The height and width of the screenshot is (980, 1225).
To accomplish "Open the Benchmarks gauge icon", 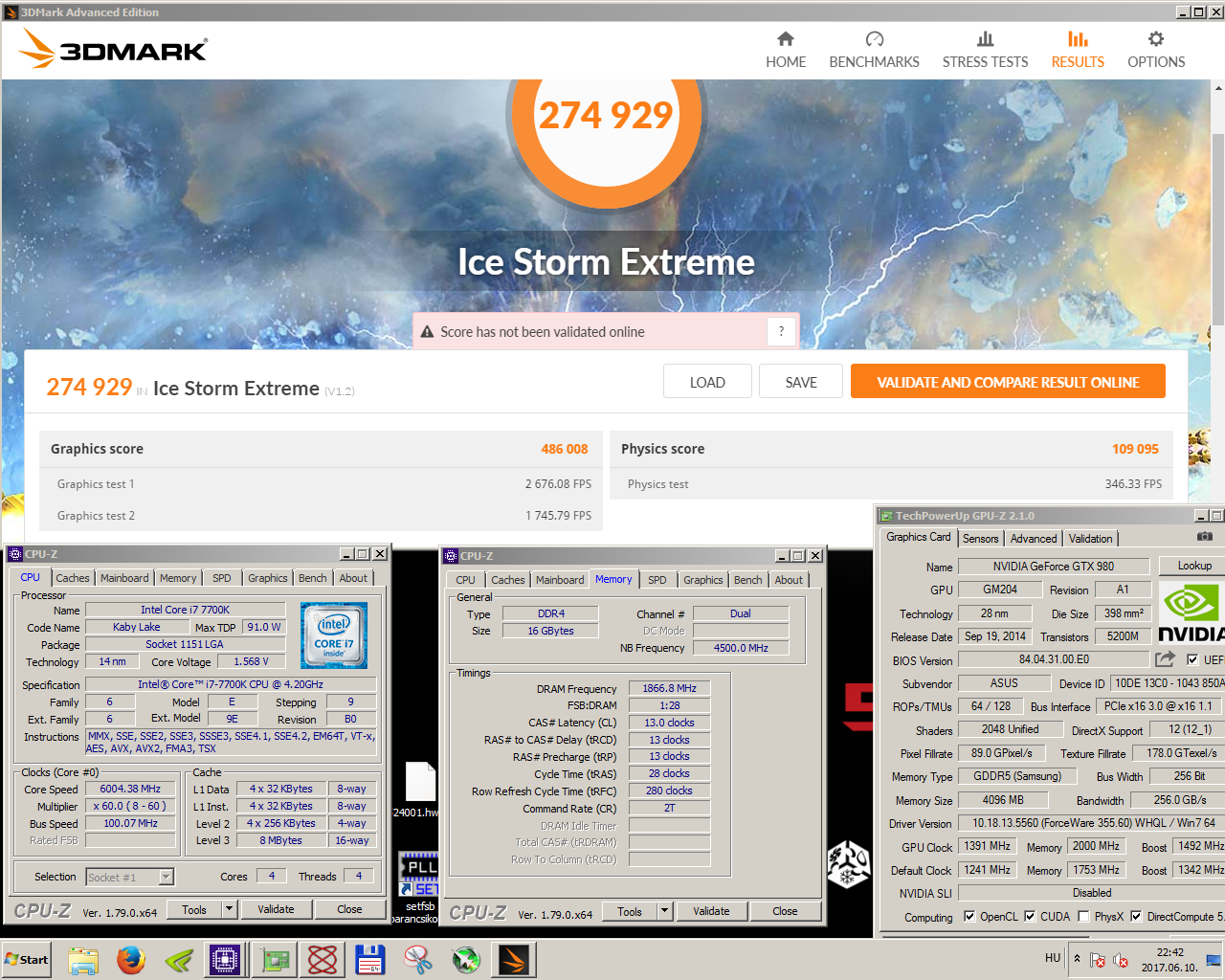I will pos(874,39).
